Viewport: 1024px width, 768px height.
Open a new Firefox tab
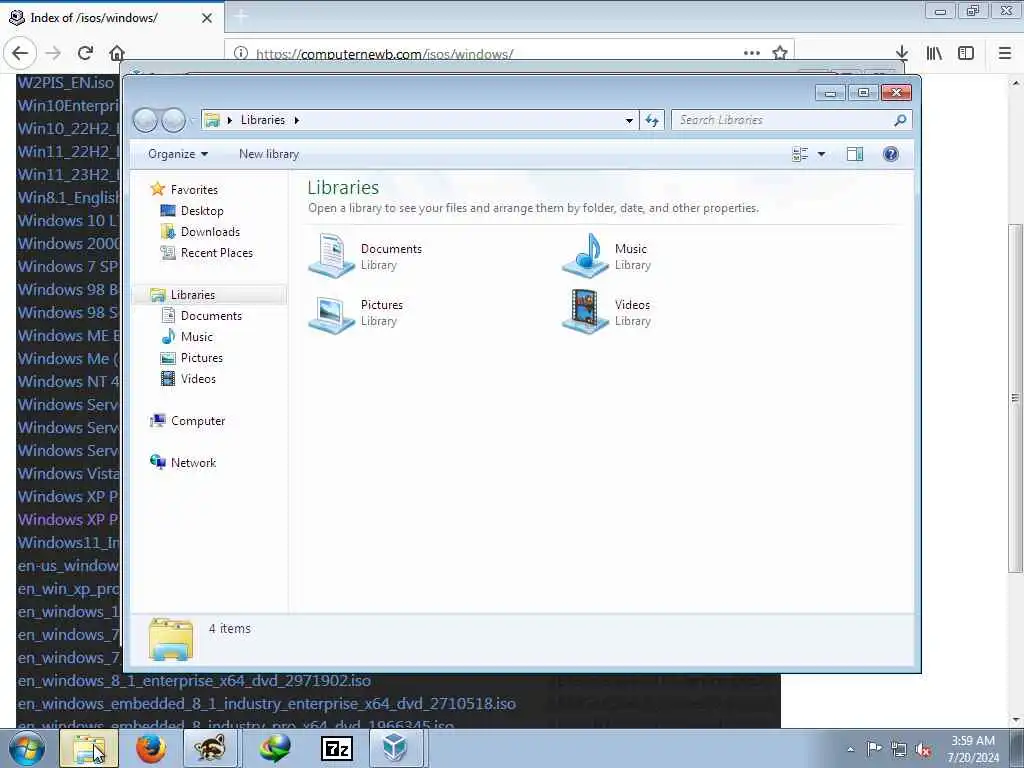coord(241,17)
